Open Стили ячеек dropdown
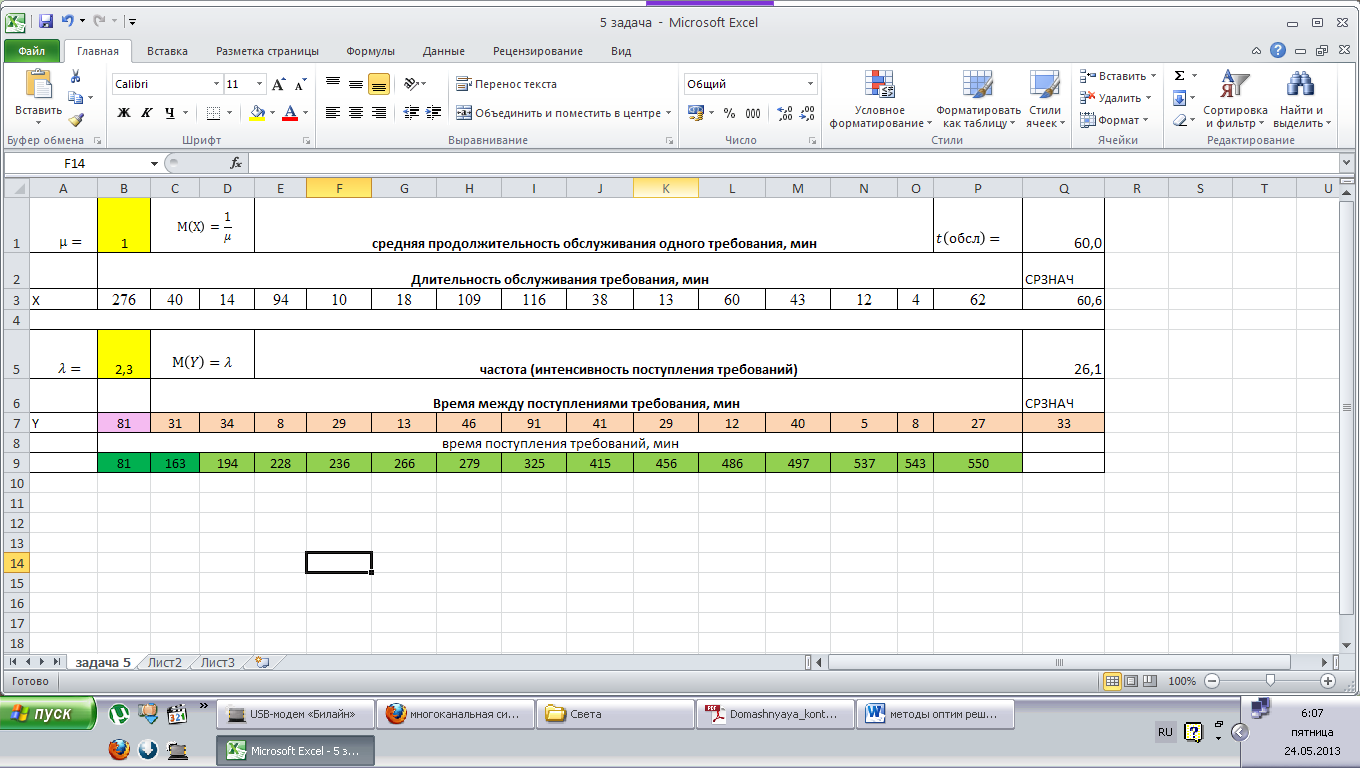Screen dimensions: 1360x768 tap(1044, 99)
